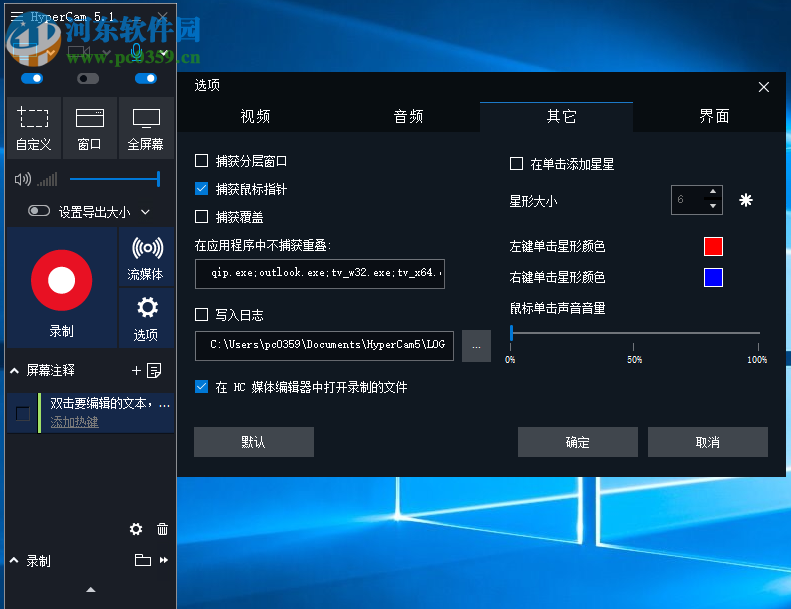Open the screen note settings gear icon
Image resolution: width=791 pixels, height=609 pixels.
point(136,529)
